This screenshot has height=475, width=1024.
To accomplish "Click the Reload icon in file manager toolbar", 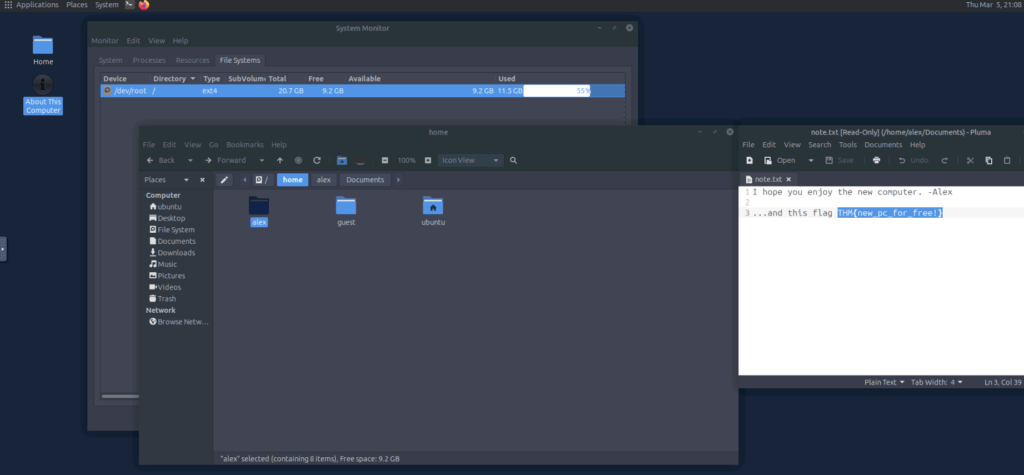I will pos(317,160).
